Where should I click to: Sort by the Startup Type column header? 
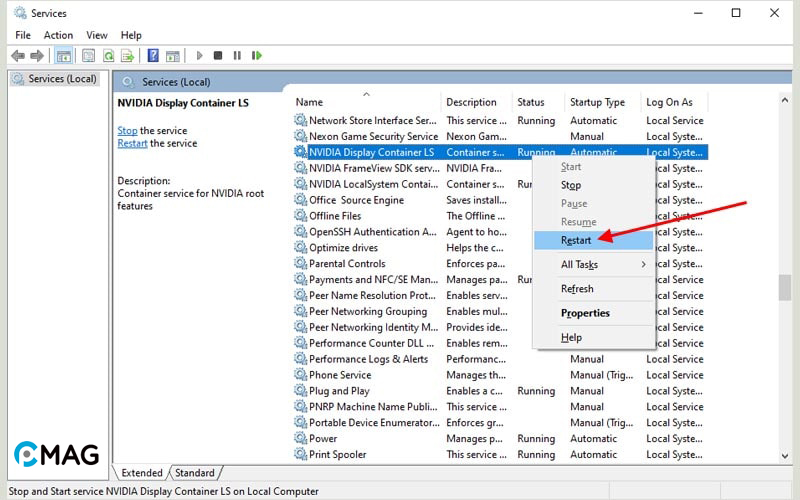[597, 102]
